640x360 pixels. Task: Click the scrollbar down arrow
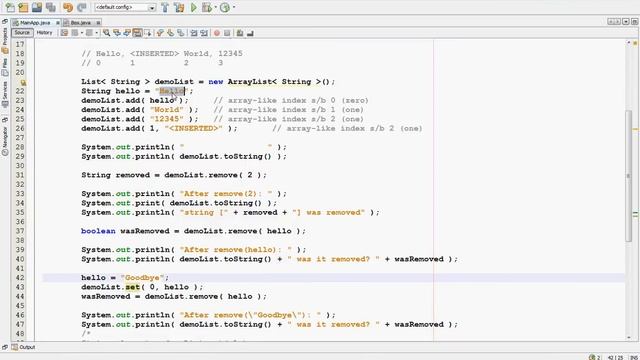tap(629, 337)
